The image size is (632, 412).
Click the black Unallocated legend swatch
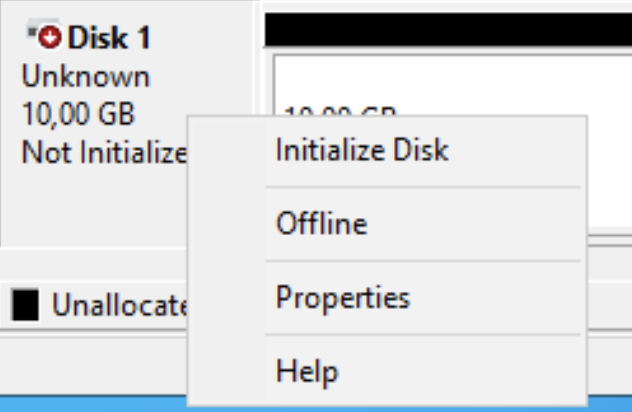click(24, 303)
